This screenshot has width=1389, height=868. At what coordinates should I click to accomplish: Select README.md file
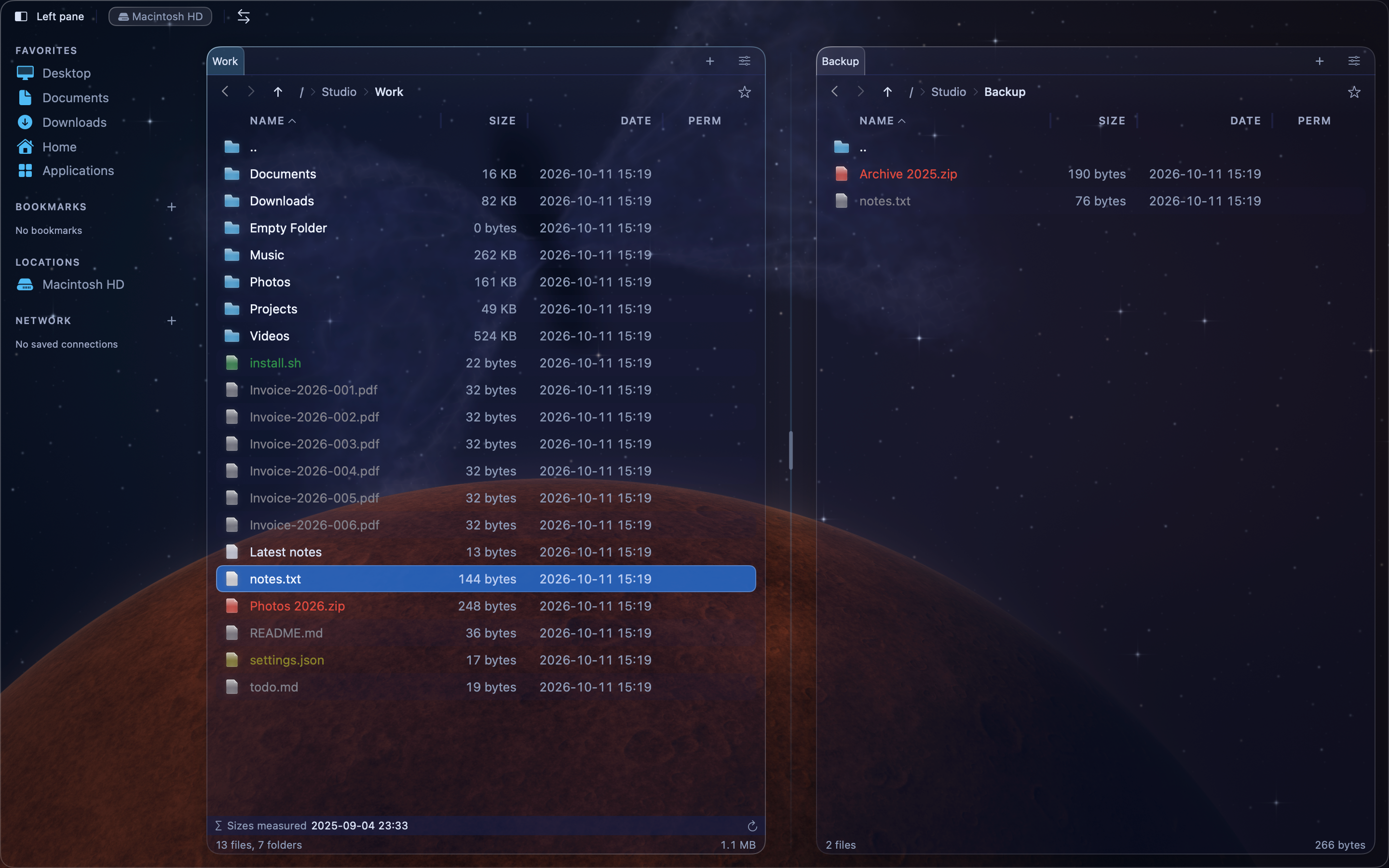486,633
